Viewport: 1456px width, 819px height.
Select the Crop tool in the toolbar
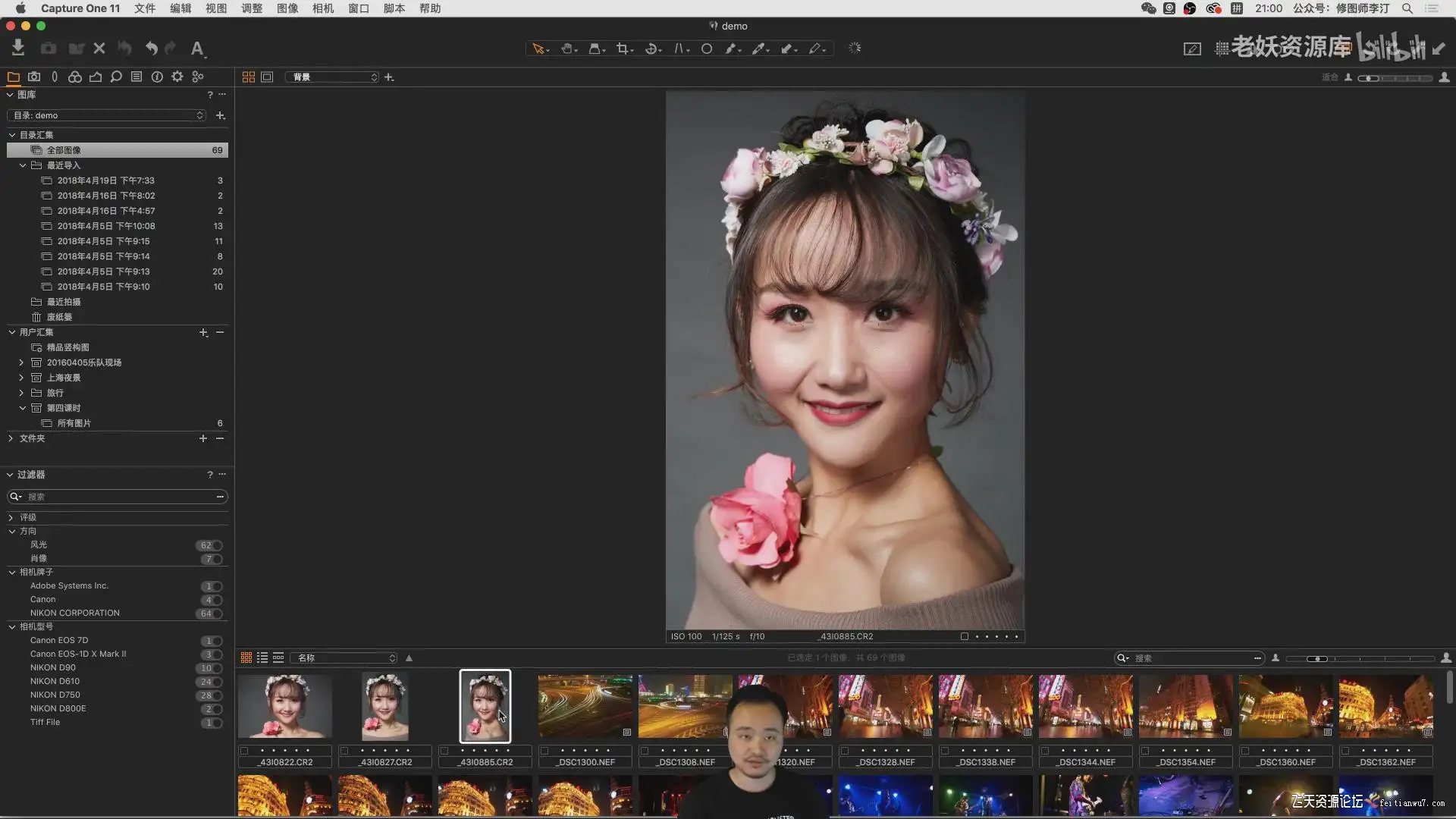point(622,49)
